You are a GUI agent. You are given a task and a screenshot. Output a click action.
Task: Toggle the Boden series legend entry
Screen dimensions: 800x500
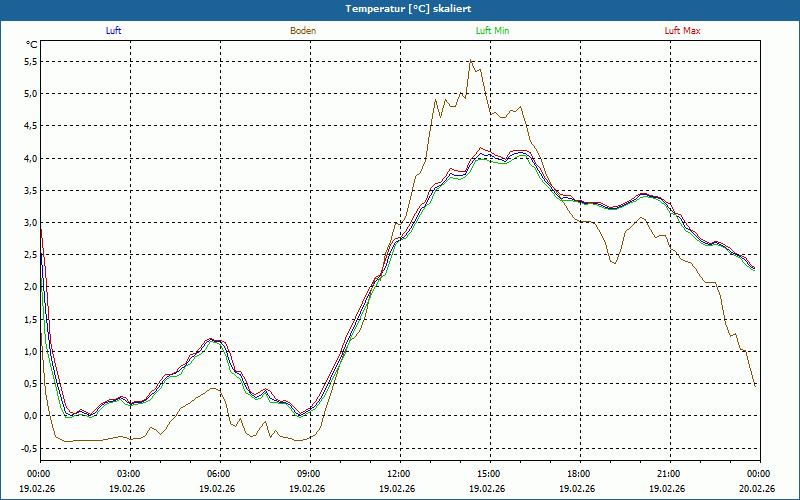(303, 31)
